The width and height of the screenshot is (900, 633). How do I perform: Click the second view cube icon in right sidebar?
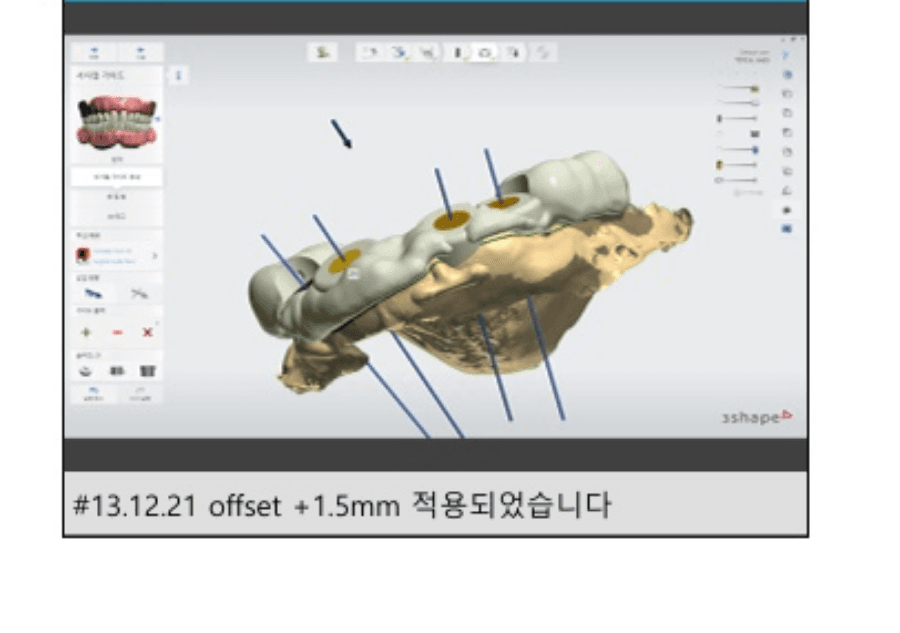[788, 113]
